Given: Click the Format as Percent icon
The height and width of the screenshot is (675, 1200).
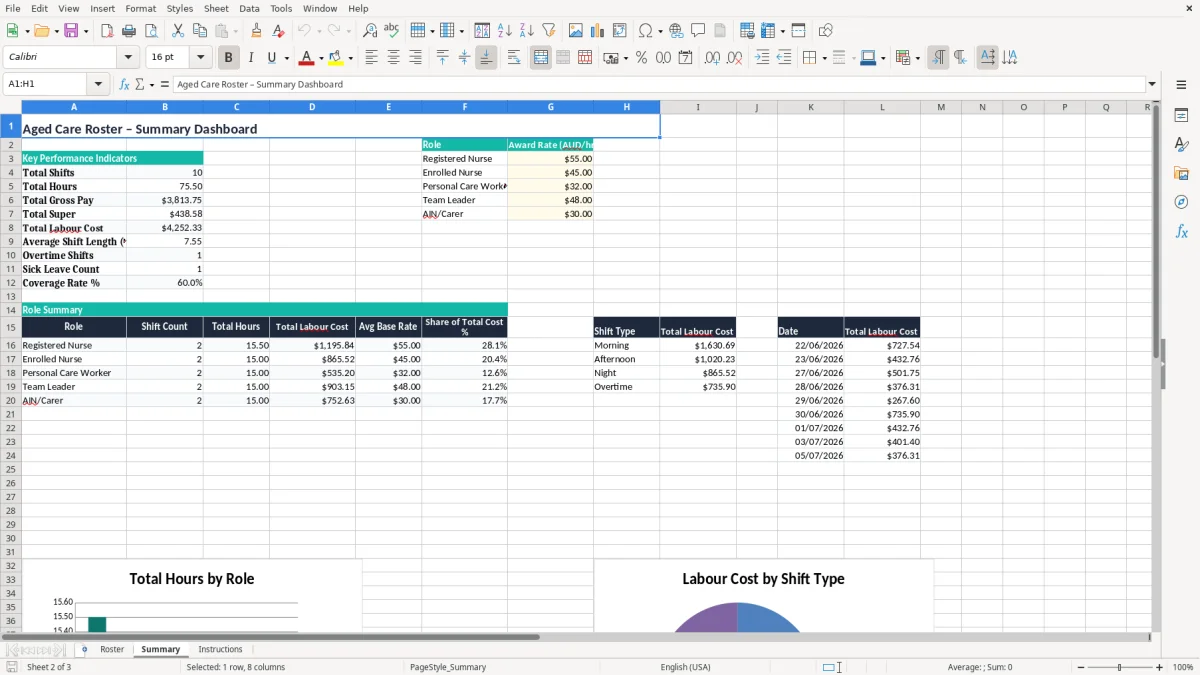Looking at the screenshot, I should coord(641,58).
